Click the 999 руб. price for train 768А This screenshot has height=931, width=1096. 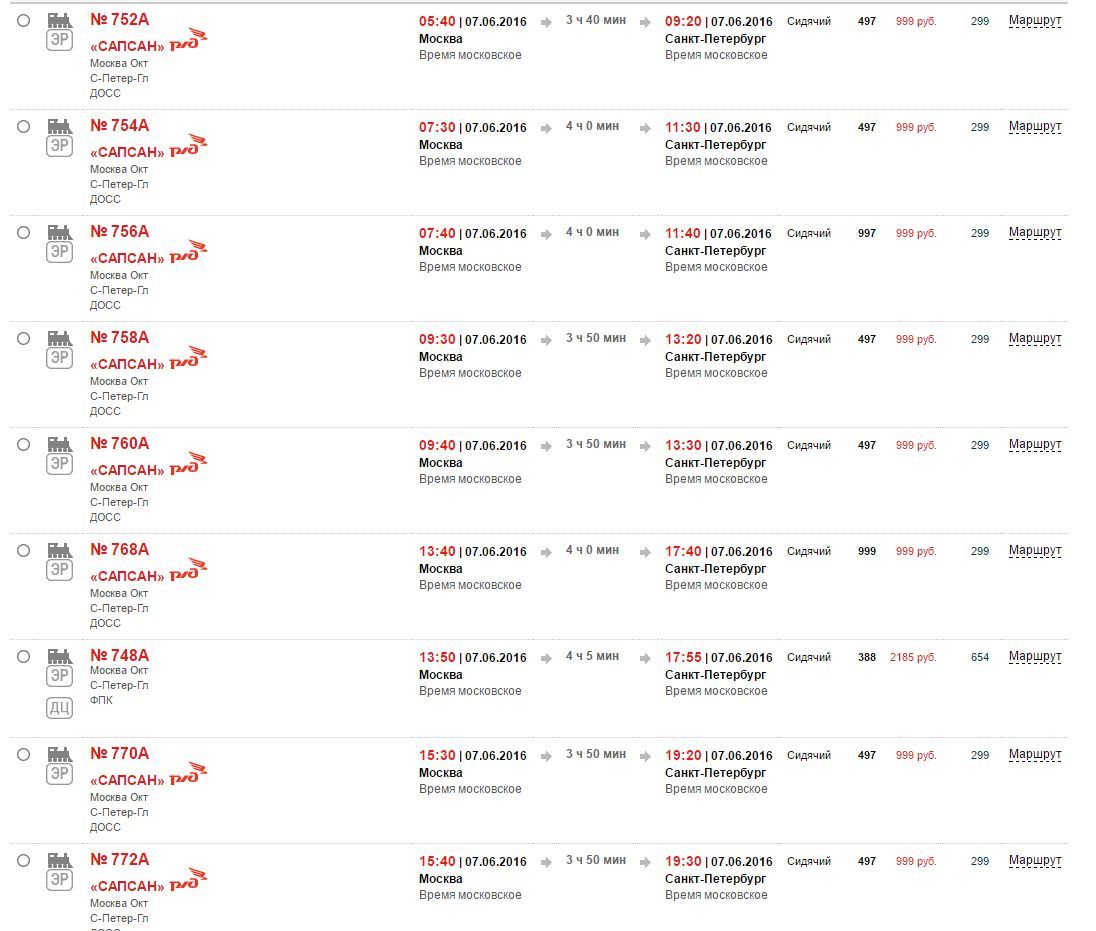pyautogui.click(x=916, y=551)
